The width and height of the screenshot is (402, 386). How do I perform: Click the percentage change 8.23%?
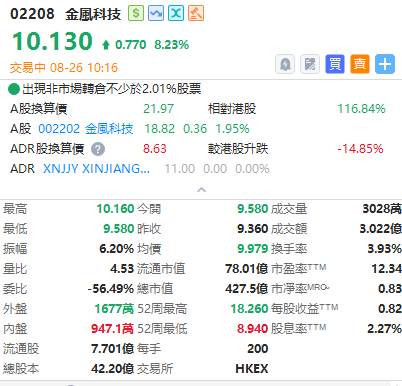171,45
